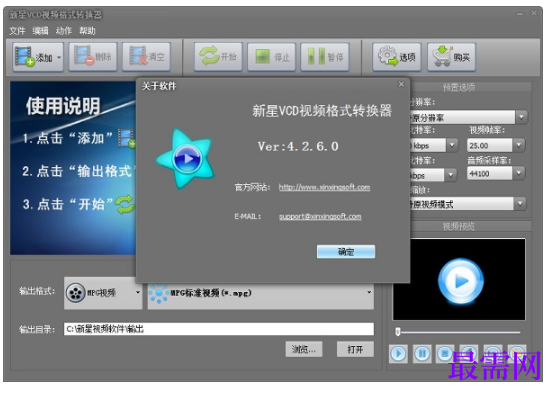Click the 预置选项 panel header
The width and height of the screenshot is (560, 397).
pos(459,87)
